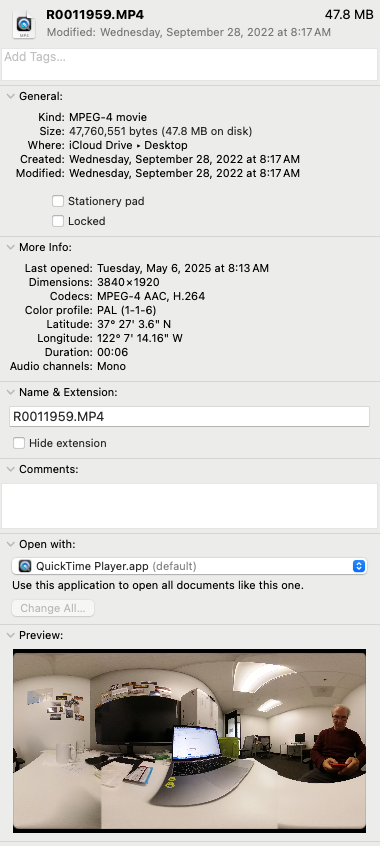
Task: Click the QuickTime Player icon in Open with
Action: pyautogui.click(x=25, y=566)
